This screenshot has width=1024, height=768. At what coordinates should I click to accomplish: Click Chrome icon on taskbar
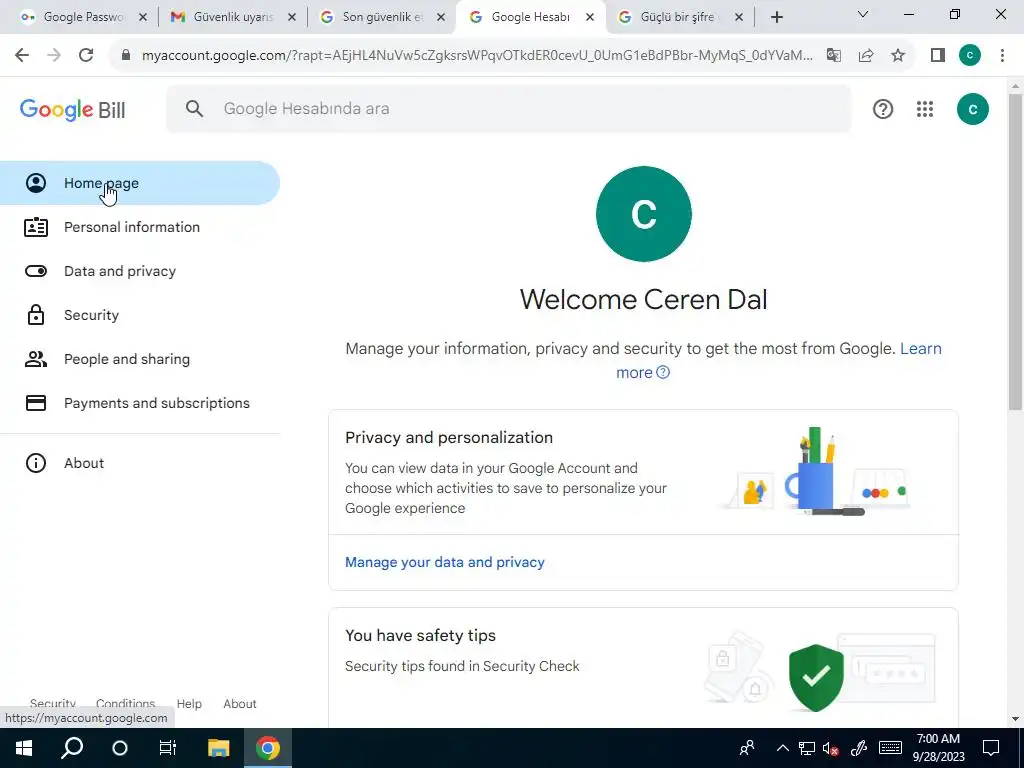click(x=268, y=748)
